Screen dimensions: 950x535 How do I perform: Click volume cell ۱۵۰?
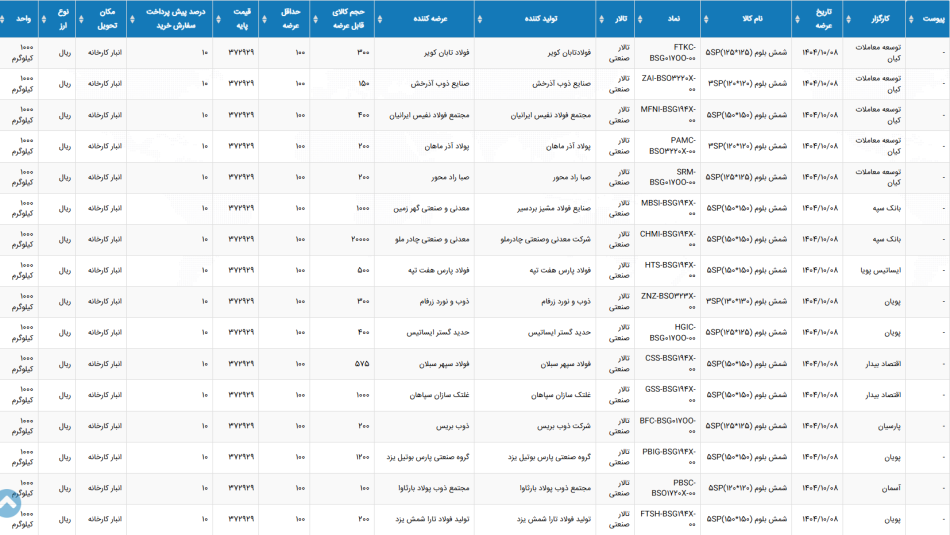[x=364, y=84]
